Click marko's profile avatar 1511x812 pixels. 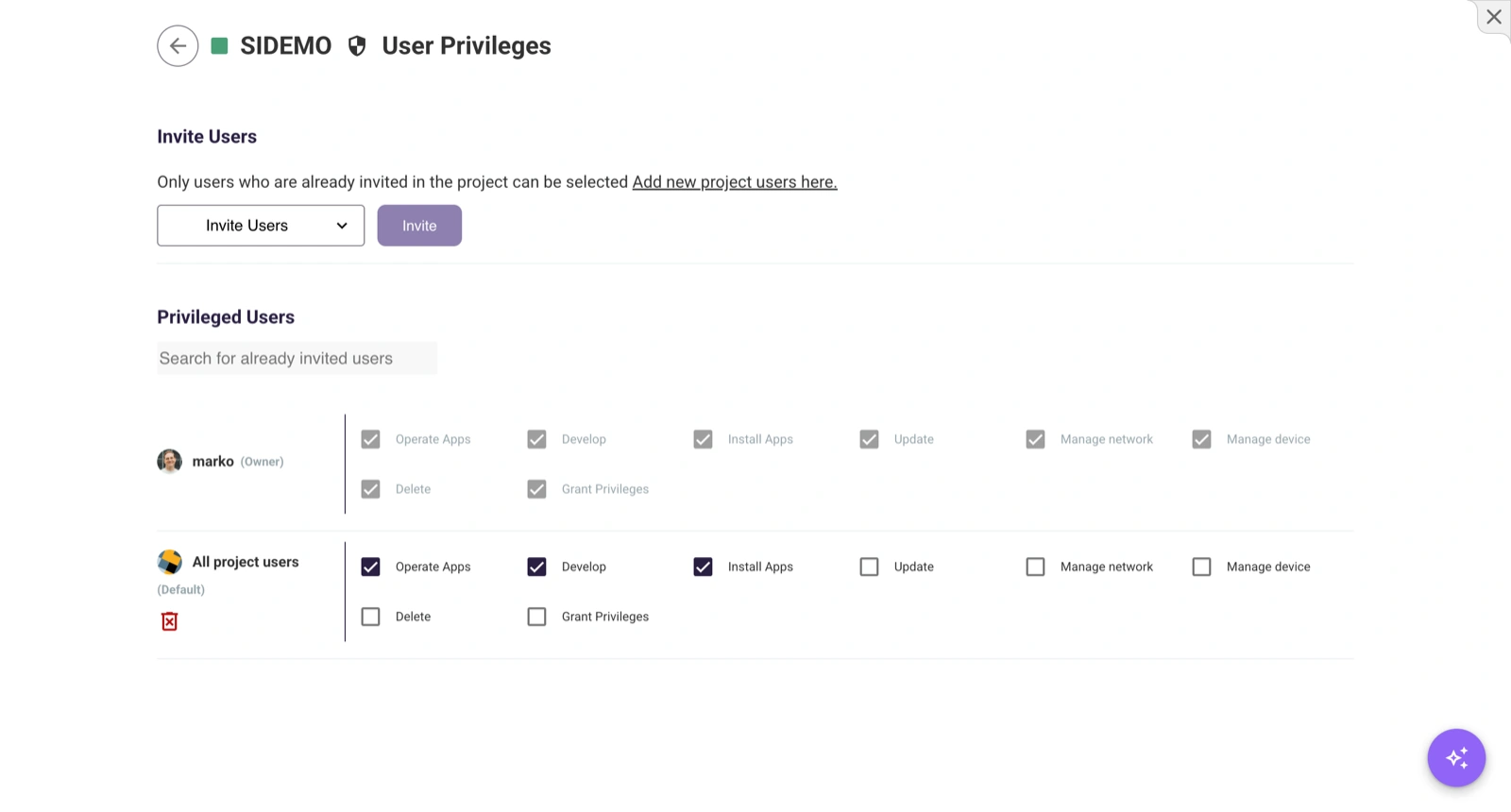coord(169,461)
